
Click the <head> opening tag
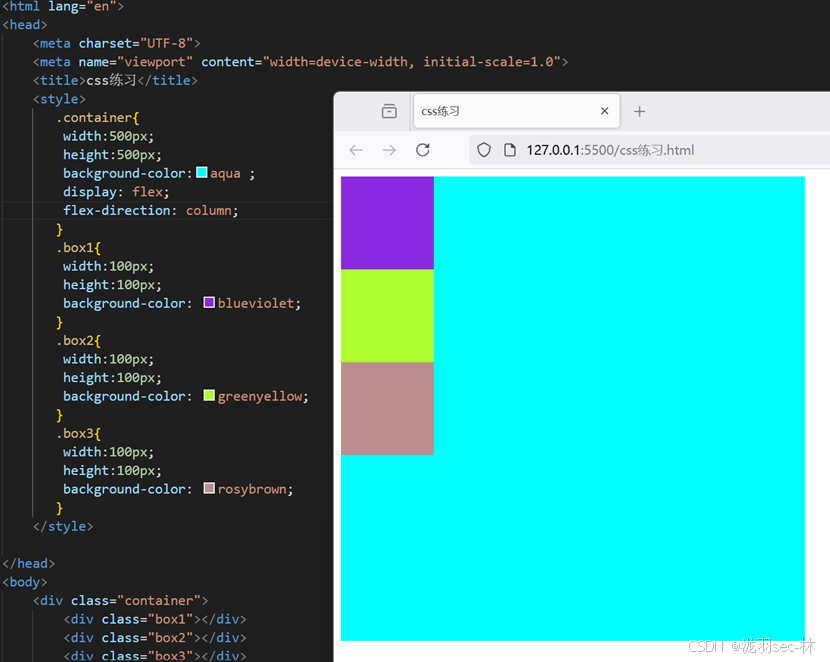(25, 25)
